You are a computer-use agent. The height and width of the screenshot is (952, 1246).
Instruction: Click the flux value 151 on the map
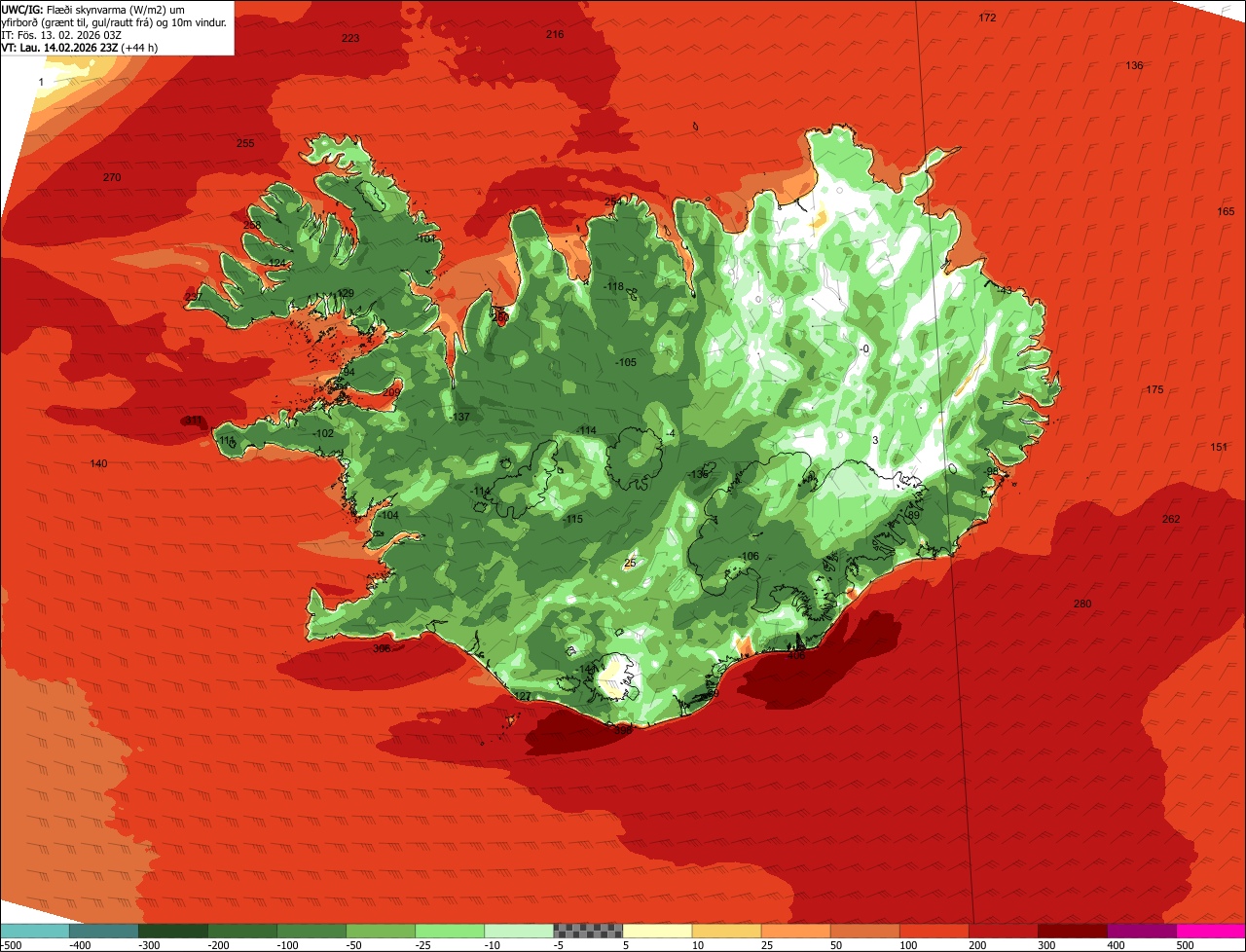[1219, 447]
